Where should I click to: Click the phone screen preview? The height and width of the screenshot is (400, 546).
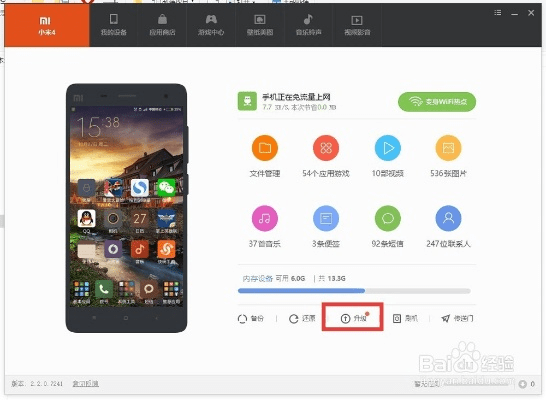click(x=127, y=206)
